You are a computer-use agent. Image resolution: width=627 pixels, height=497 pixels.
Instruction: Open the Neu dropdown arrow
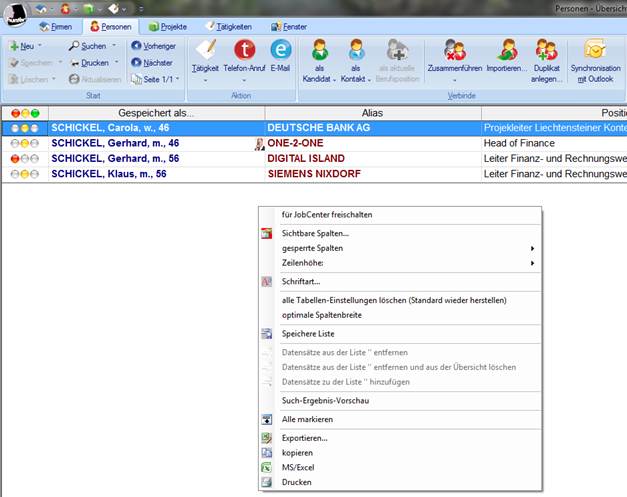44,46
